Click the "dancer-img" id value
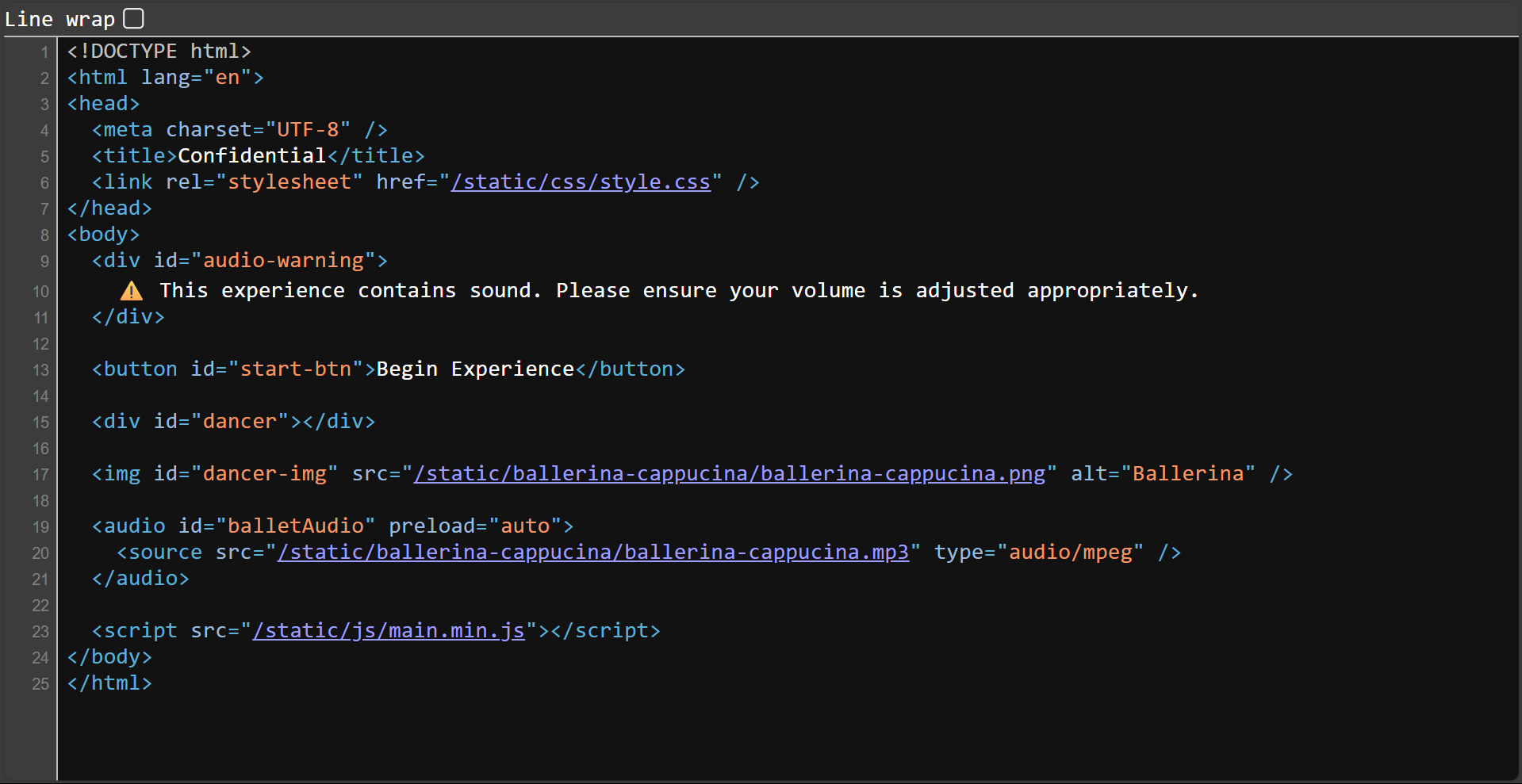Viewport: 1522px width, 784px height. tap(265, 474)
